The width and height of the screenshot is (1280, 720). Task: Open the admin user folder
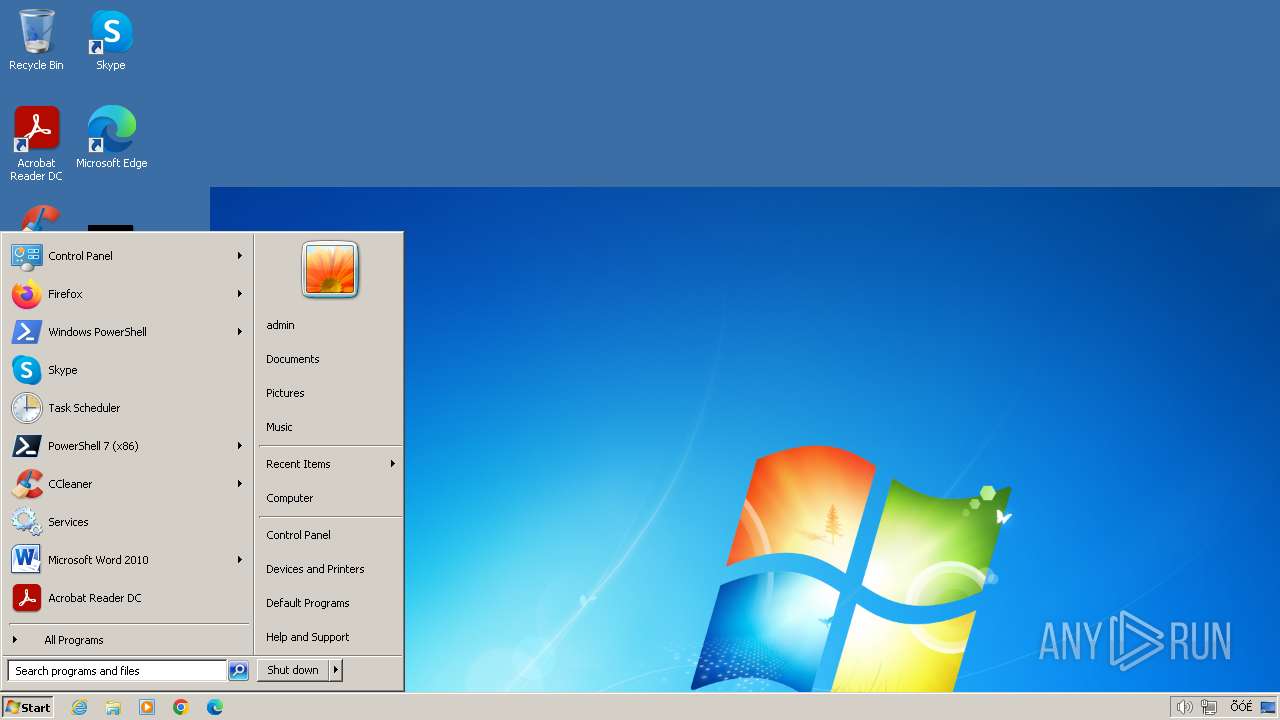[330, 325]
